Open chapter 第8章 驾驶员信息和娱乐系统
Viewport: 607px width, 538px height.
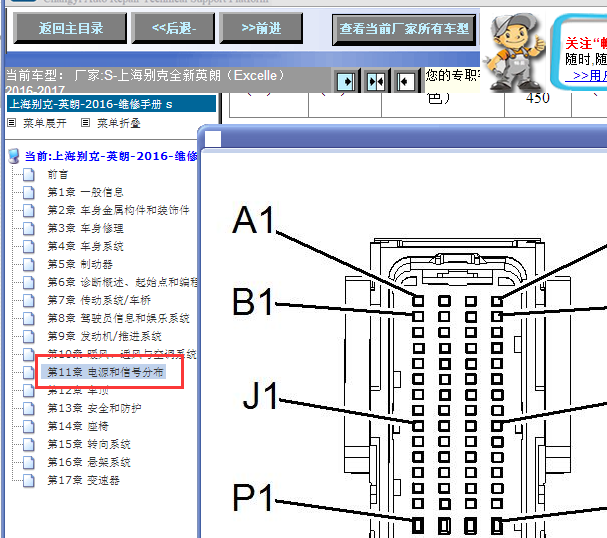118,318
